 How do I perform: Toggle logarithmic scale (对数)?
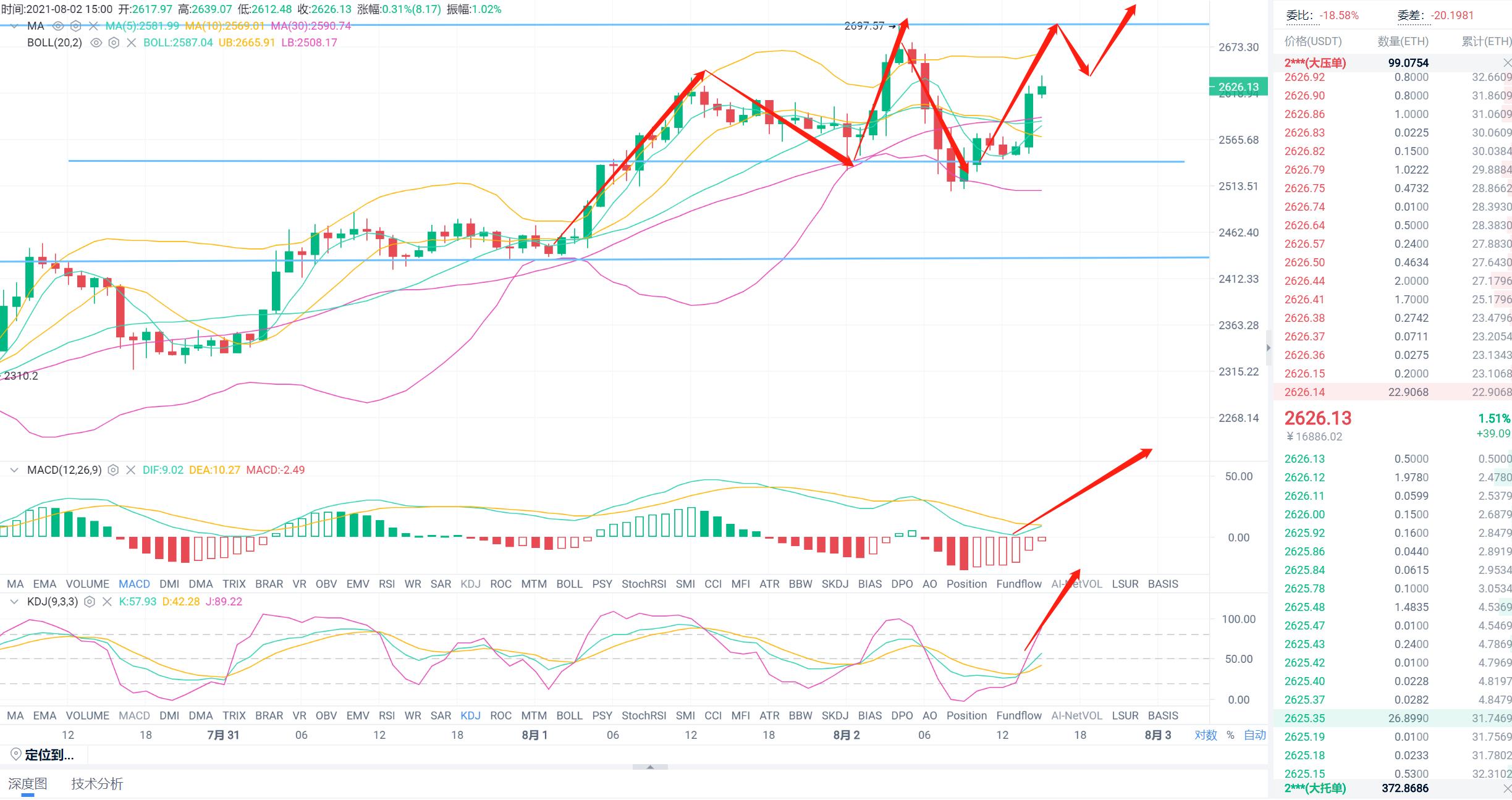[x=1206, y=735]
